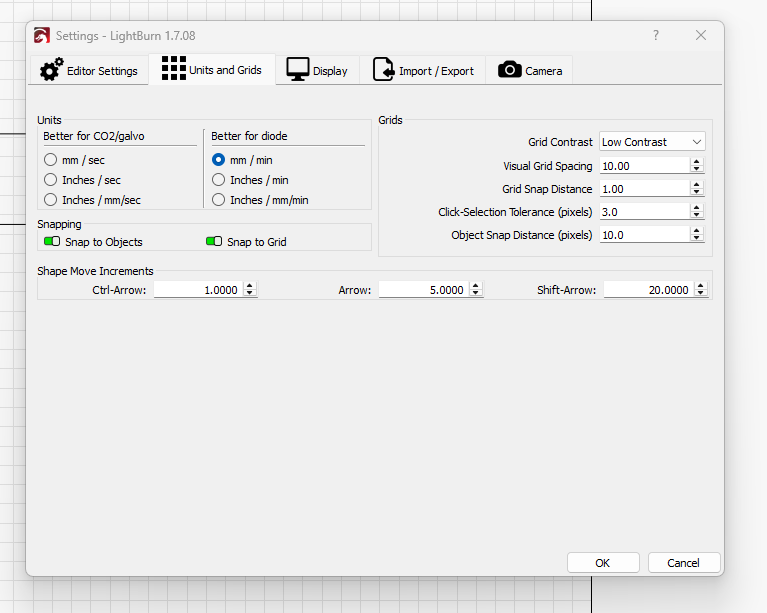Click the Editor Settings gear icon
The width and height of the screenshot is (767, 613).
[51, 71]
